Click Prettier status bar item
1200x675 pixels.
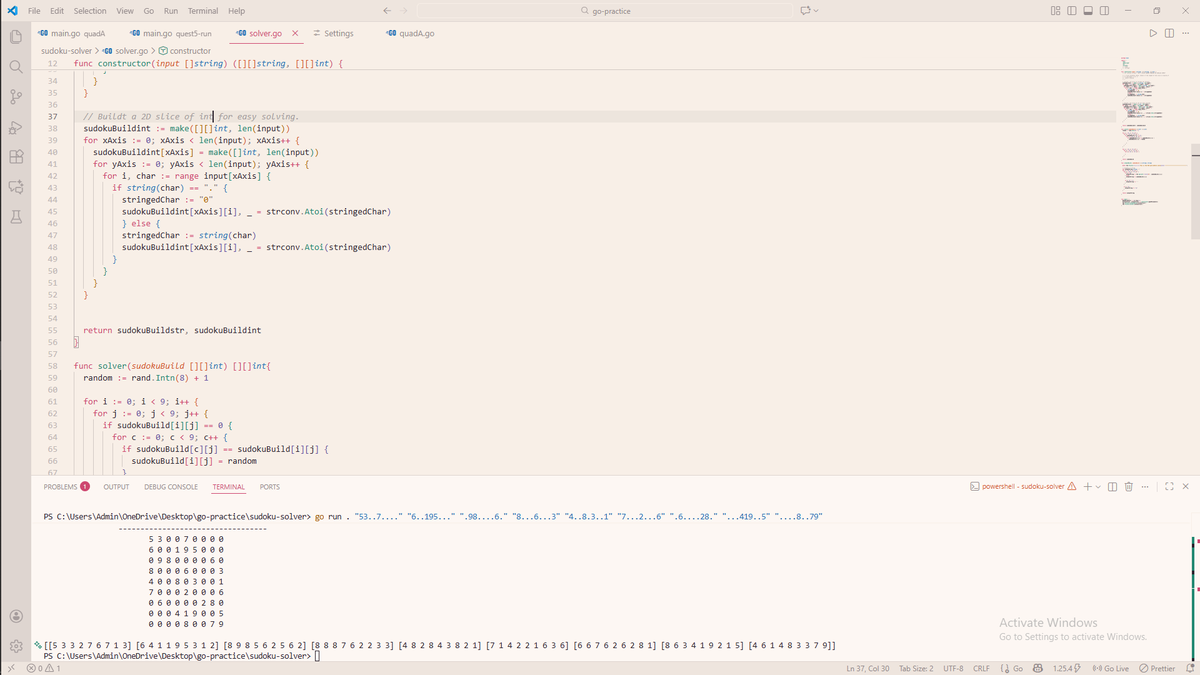click(x=1157, y=668)
